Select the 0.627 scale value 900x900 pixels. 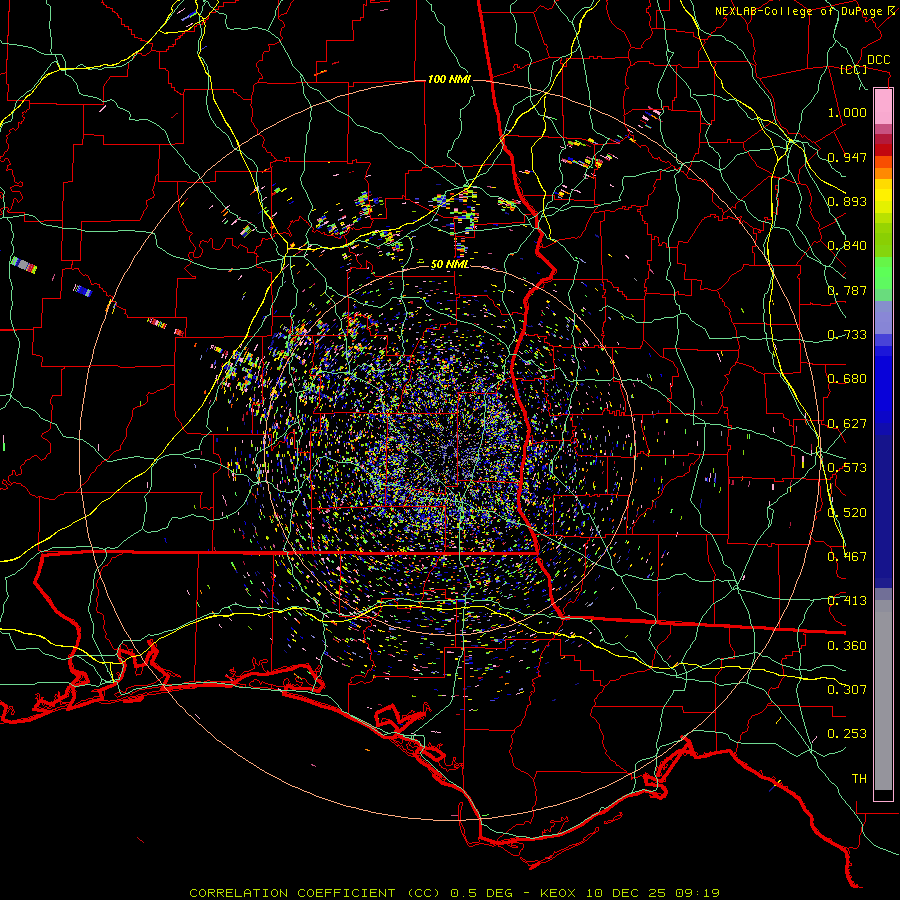[x=847, y=424]
